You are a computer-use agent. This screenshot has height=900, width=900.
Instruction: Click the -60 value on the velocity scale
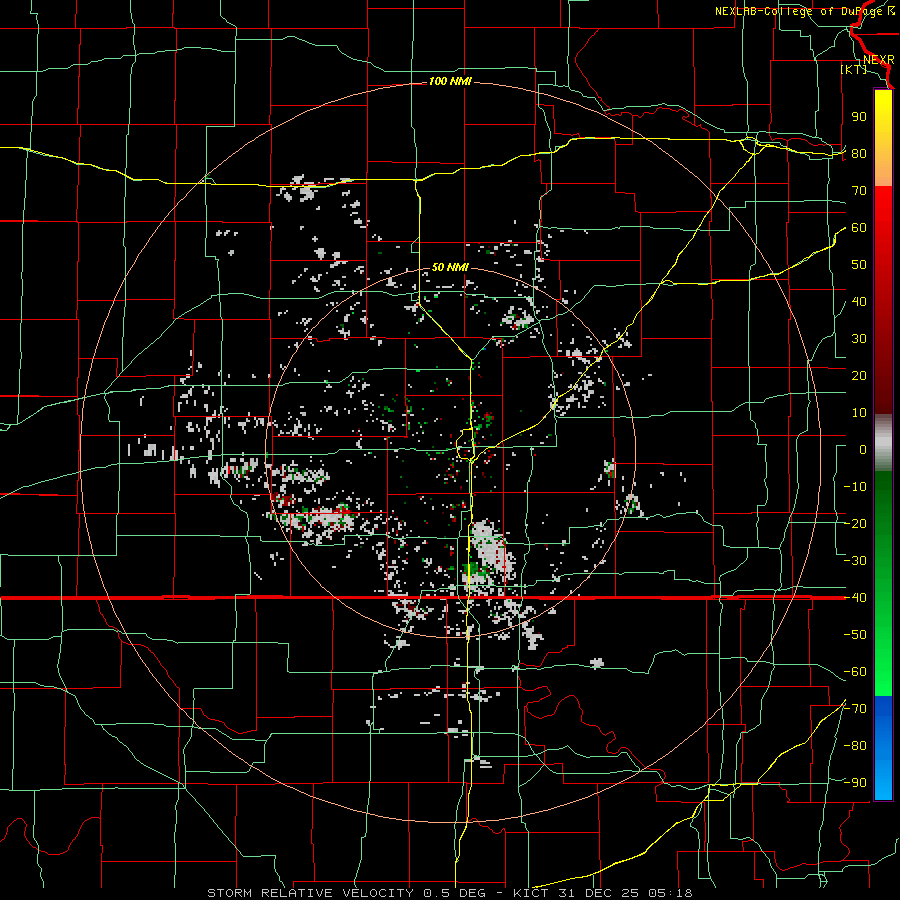click(x=855, y=672)
